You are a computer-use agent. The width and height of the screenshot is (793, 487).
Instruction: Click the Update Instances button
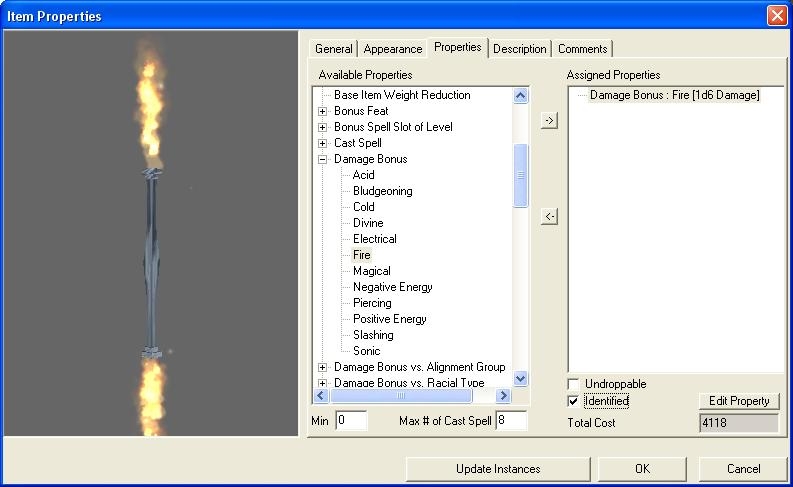click(x=498, y=469)
